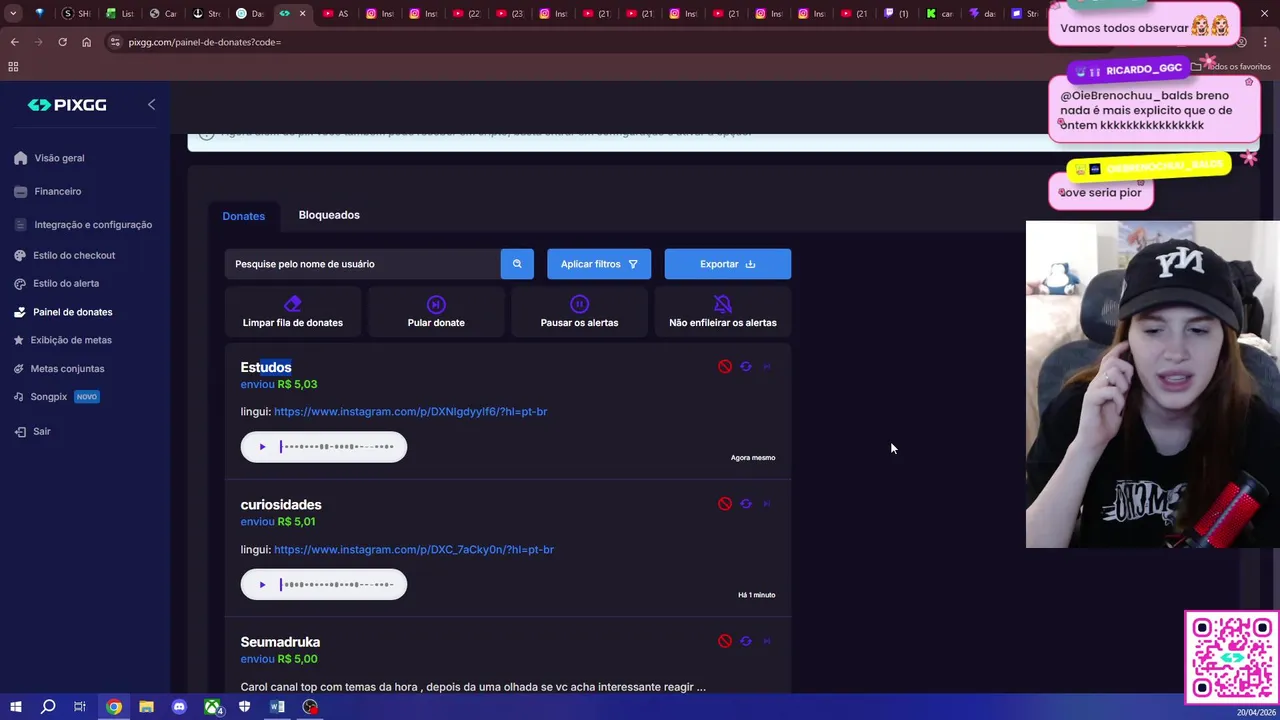Open Metas conjuntas page
The image size is (1280, 720).
(x=67, y=369)
